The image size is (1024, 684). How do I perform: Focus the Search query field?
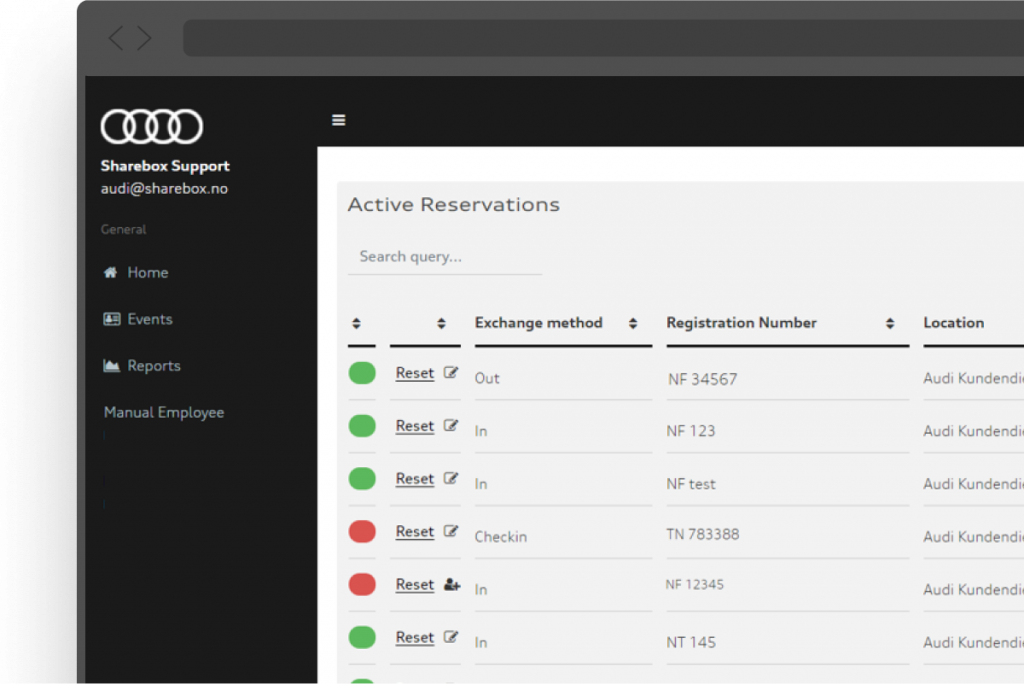445,257
